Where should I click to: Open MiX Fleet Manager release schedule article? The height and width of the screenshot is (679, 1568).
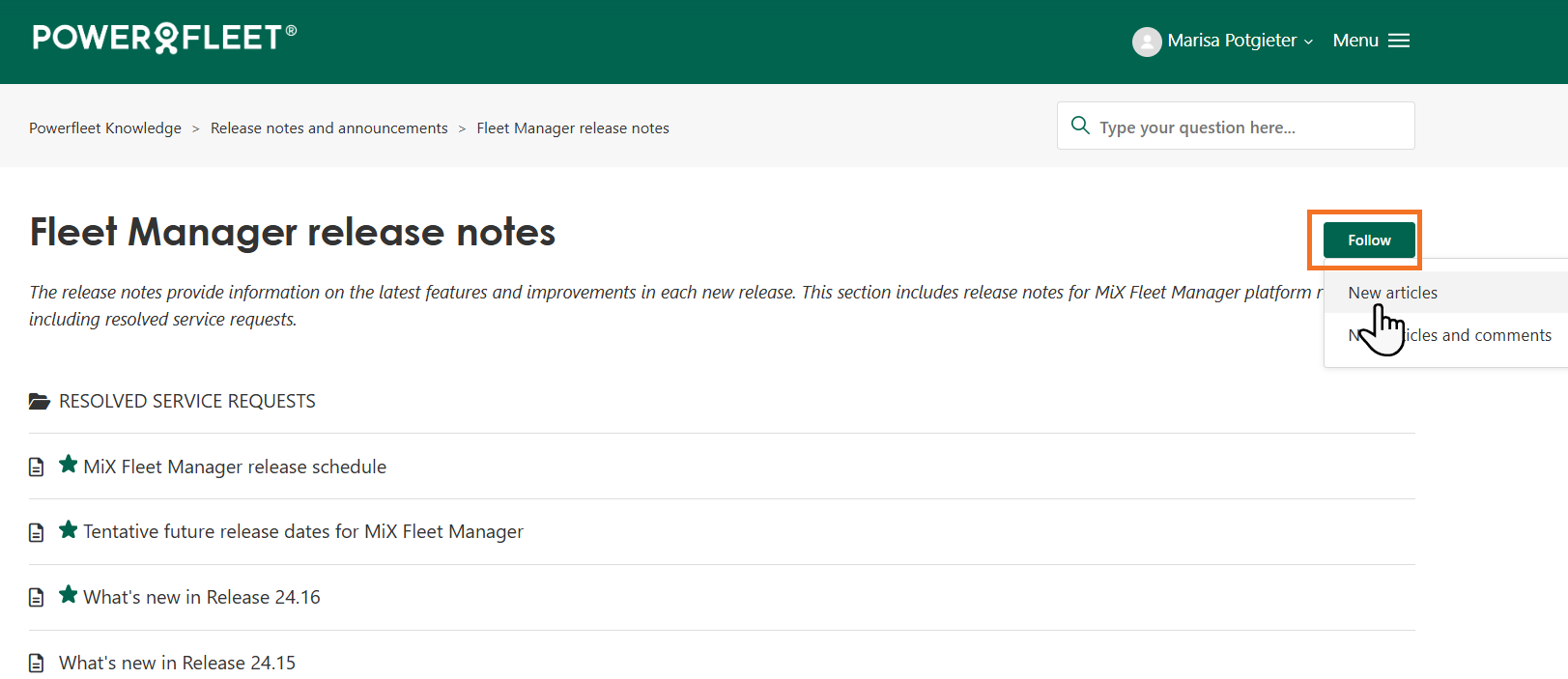(x=235, y=467)
